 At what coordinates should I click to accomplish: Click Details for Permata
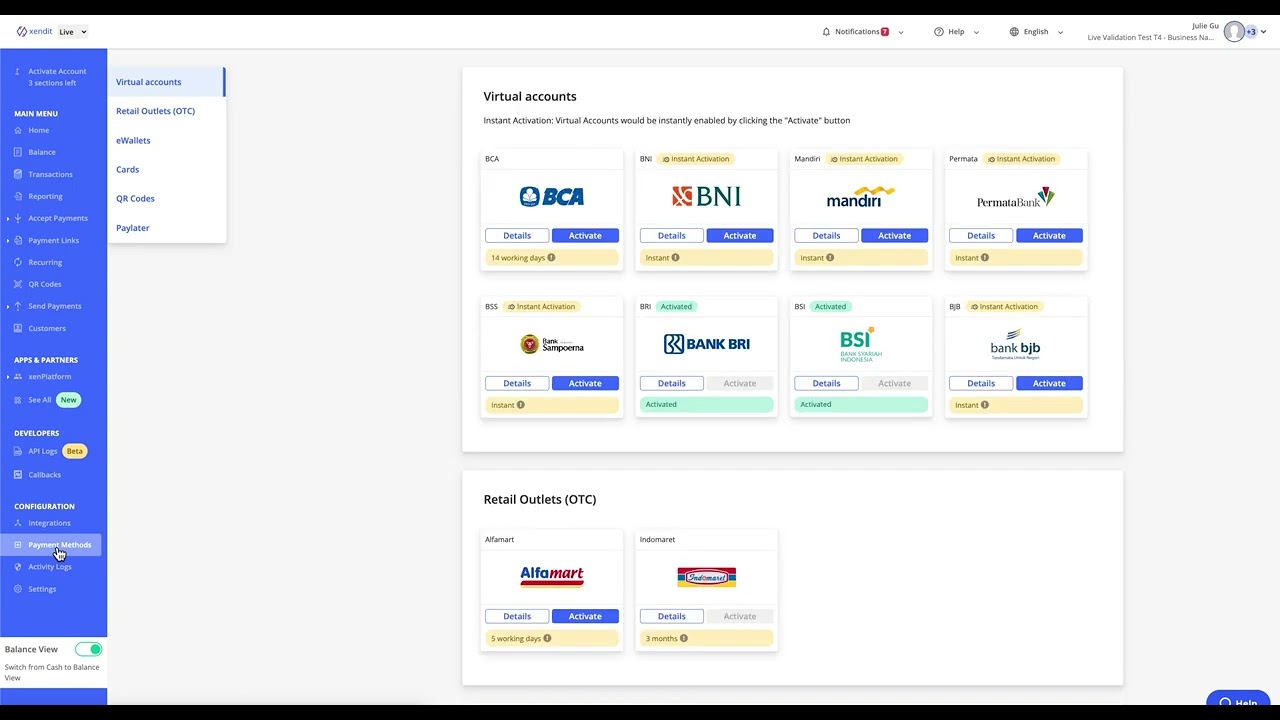pos(981,235)
